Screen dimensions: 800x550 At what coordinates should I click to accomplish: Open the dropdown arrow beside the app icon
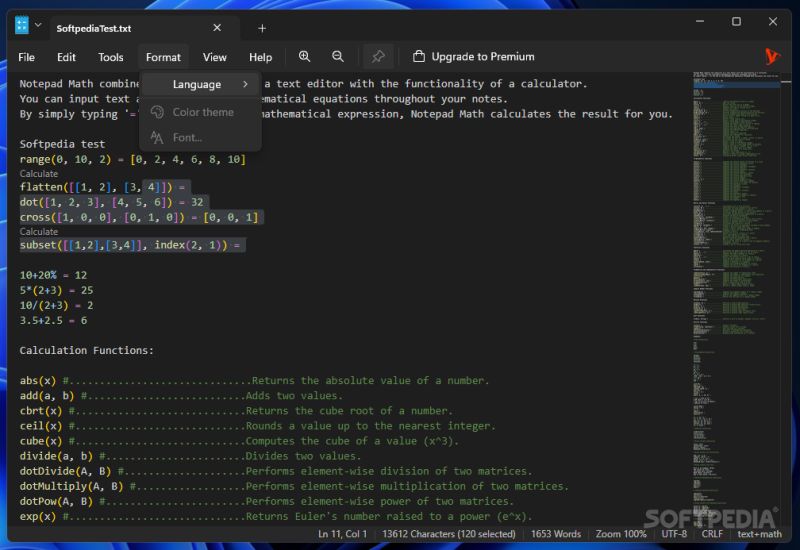(38, 24)
